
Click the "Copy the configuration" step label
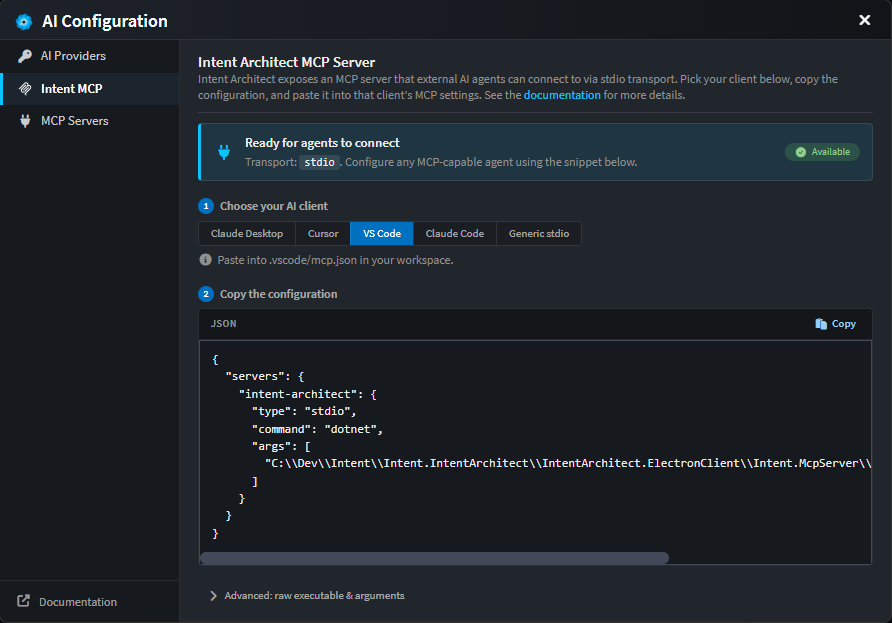tap(278, 294)
